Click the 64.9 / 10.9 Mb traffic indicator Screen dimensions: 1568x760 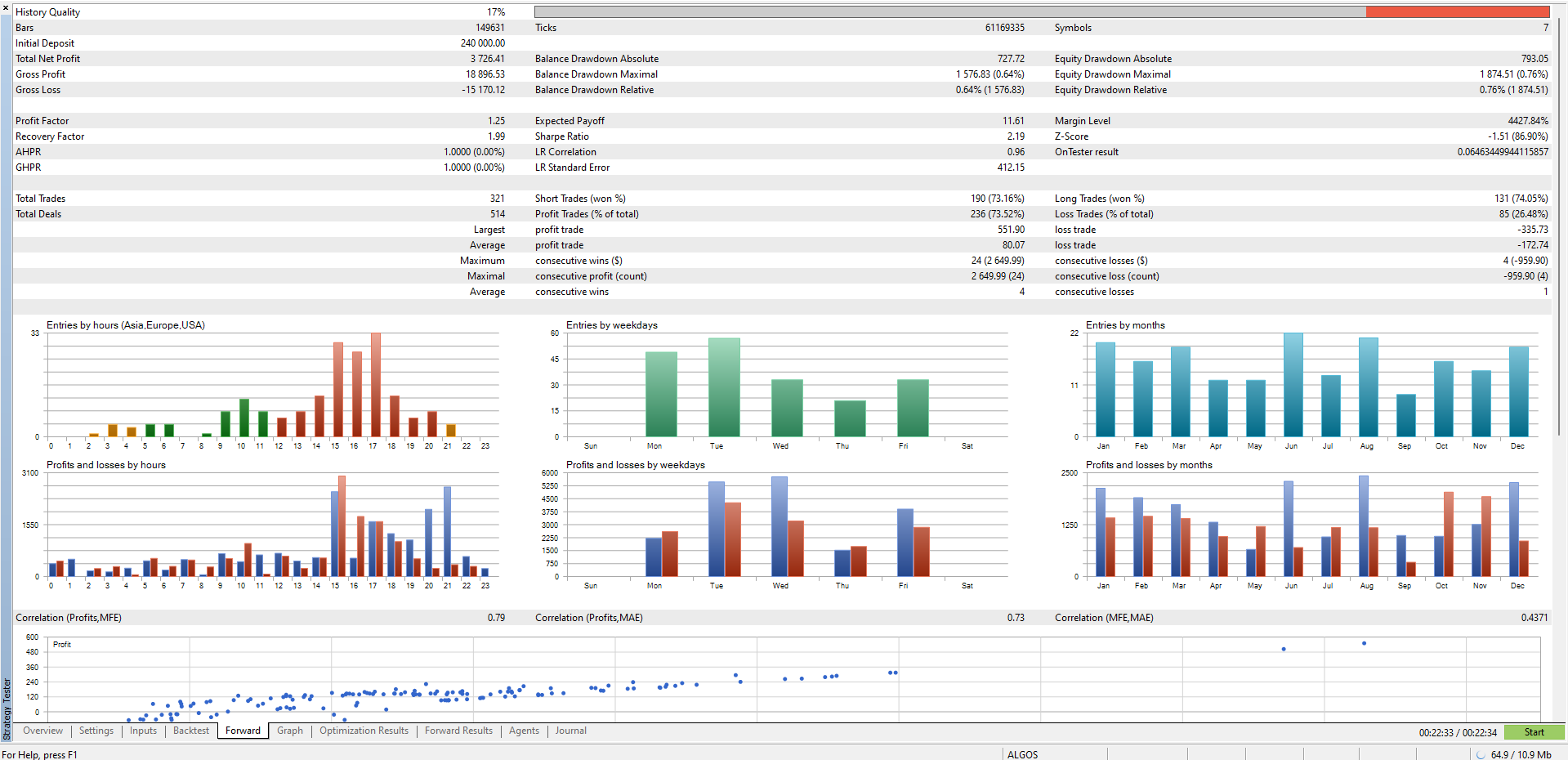[1521, 754]
